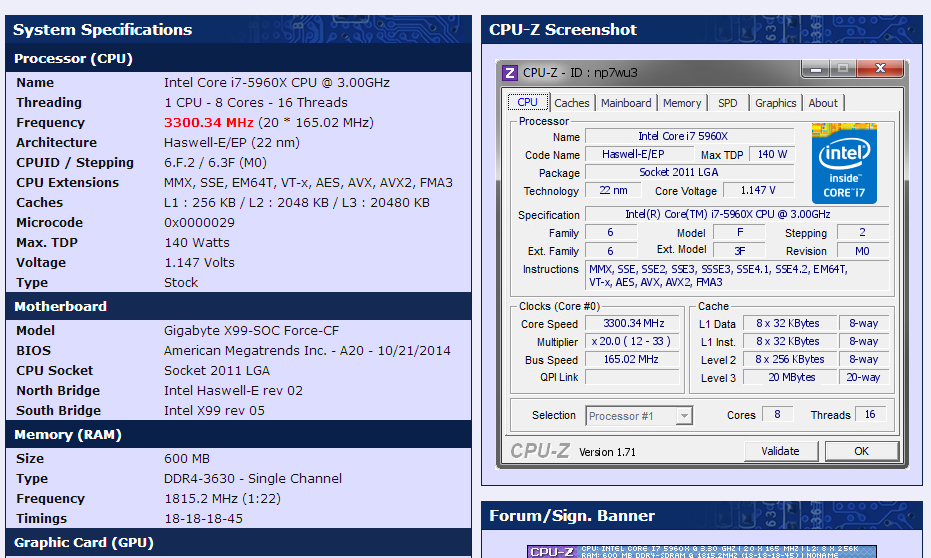Open the Processor #1 selection dropdown
Viewport: 931px width, 558px height.
[x=684, y=416]
